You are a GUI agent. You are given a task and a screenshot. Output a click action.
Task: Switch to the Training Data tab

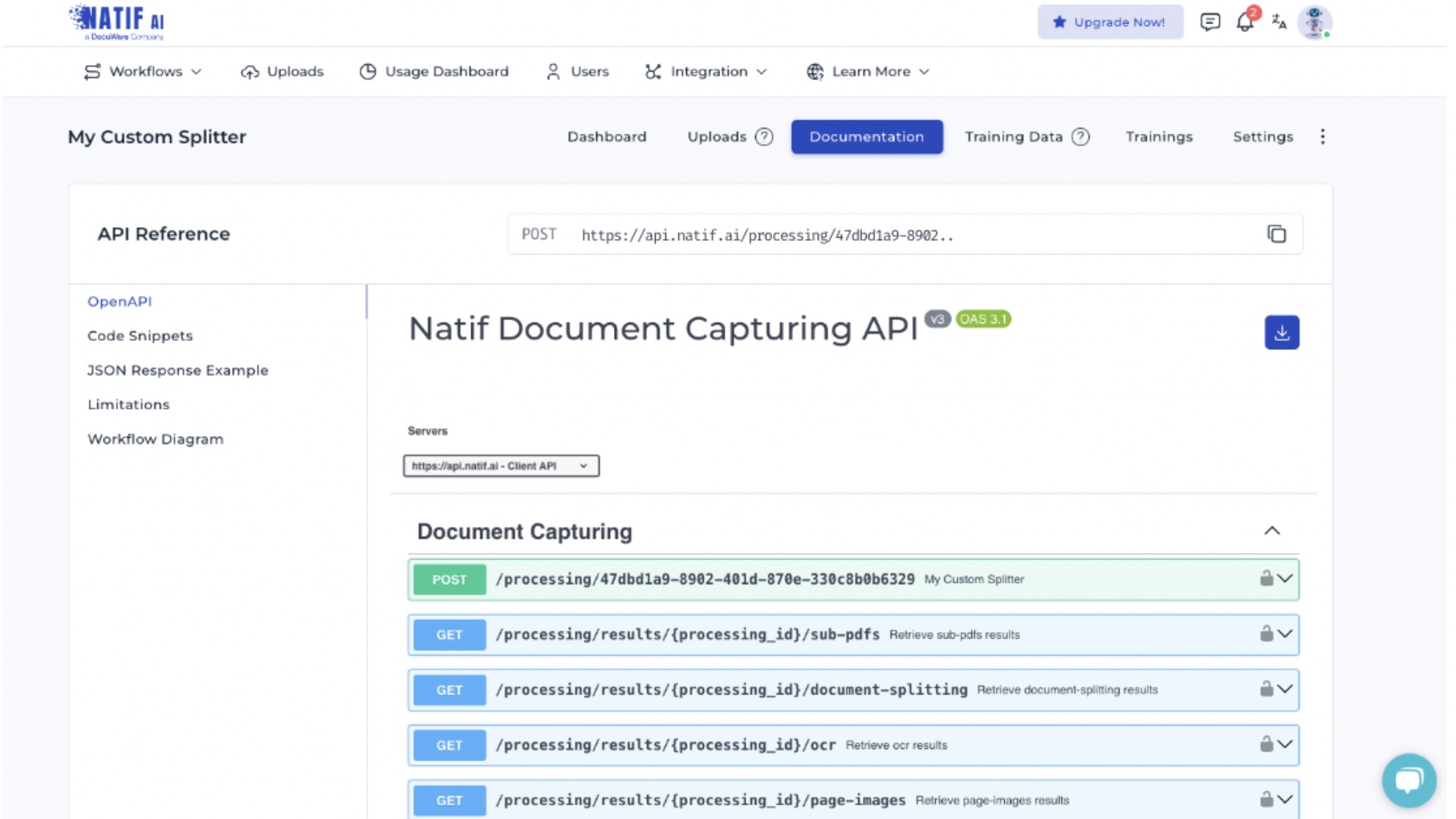coord(1014,136)
